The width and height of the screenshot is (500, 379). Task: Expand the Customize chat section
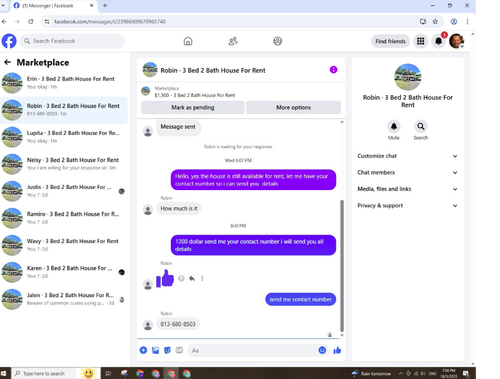point(407,156)
